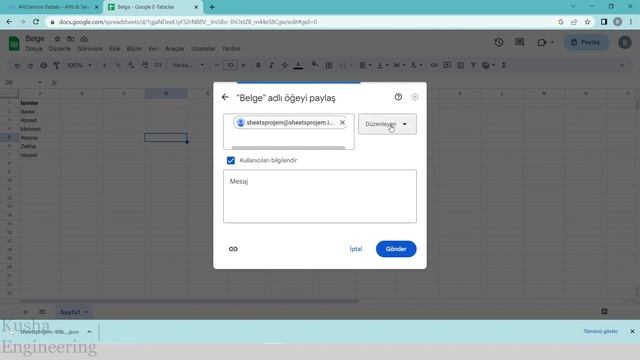Remove sheetsprojem email chip
Image resolution: width=640 pixels, height=360 pixels.
pos(342,122)
